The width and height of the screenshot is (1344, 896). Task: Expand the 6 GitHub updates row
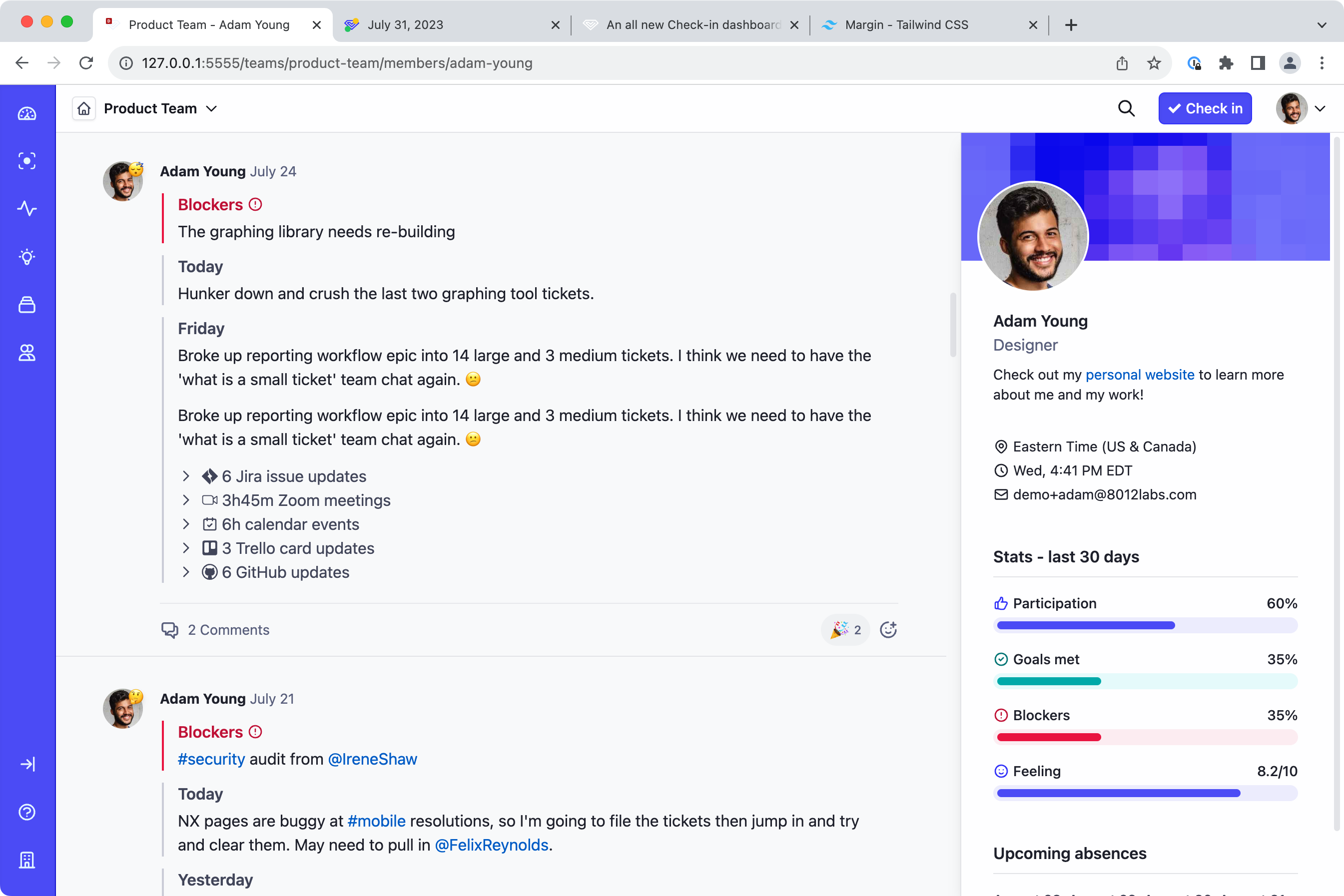pos(186,572)
